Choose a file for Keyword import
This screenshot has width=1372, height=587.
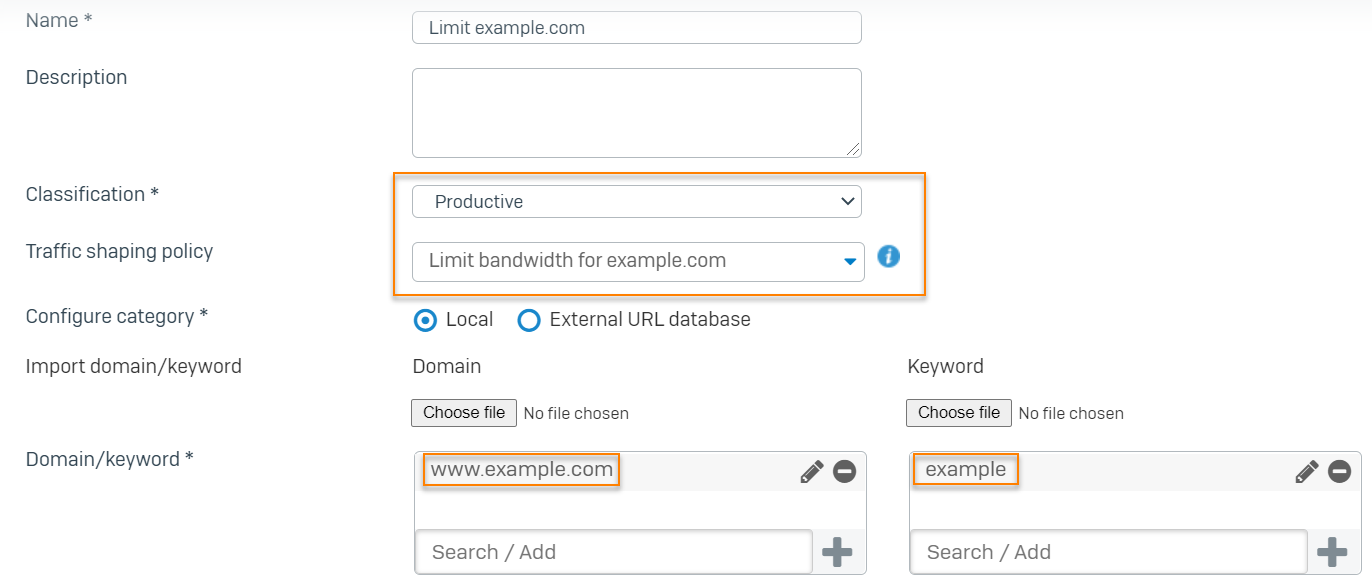958,412
